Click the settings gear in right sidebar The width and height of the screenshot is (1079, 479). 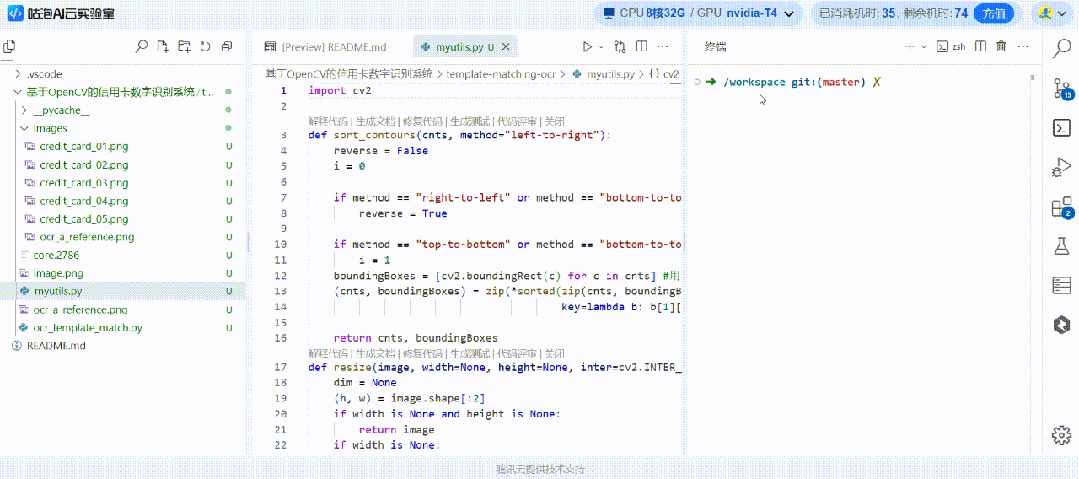1061,434
